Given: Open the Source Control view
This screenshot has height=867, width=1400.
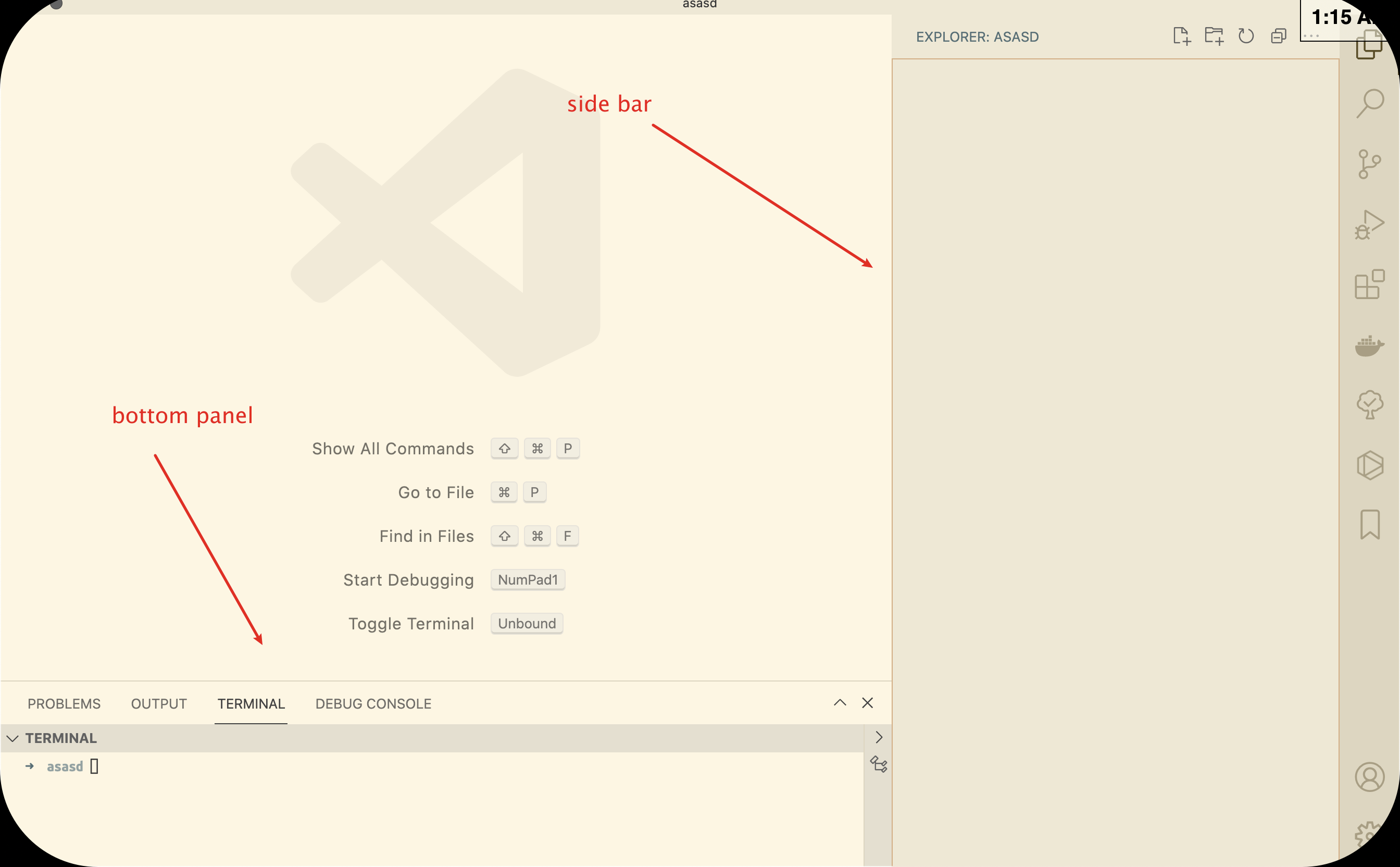Looking at the screenshot, I should pyautogui.click(x=1370, y=165).
